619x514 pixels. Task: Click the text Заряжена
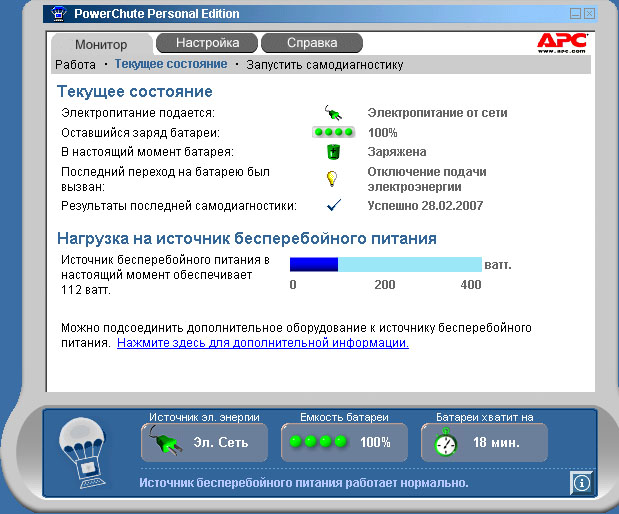397,152
